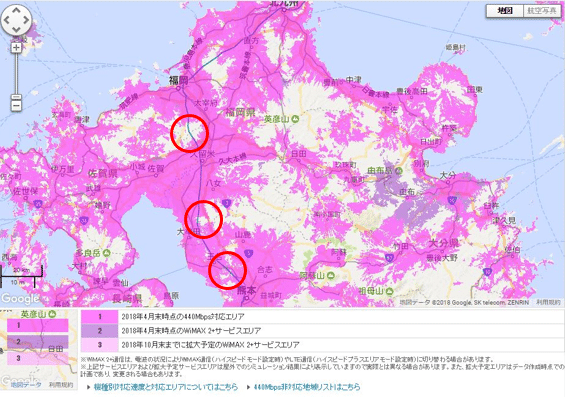Click the legend preview map thumbnail

[x=39, y=349]
